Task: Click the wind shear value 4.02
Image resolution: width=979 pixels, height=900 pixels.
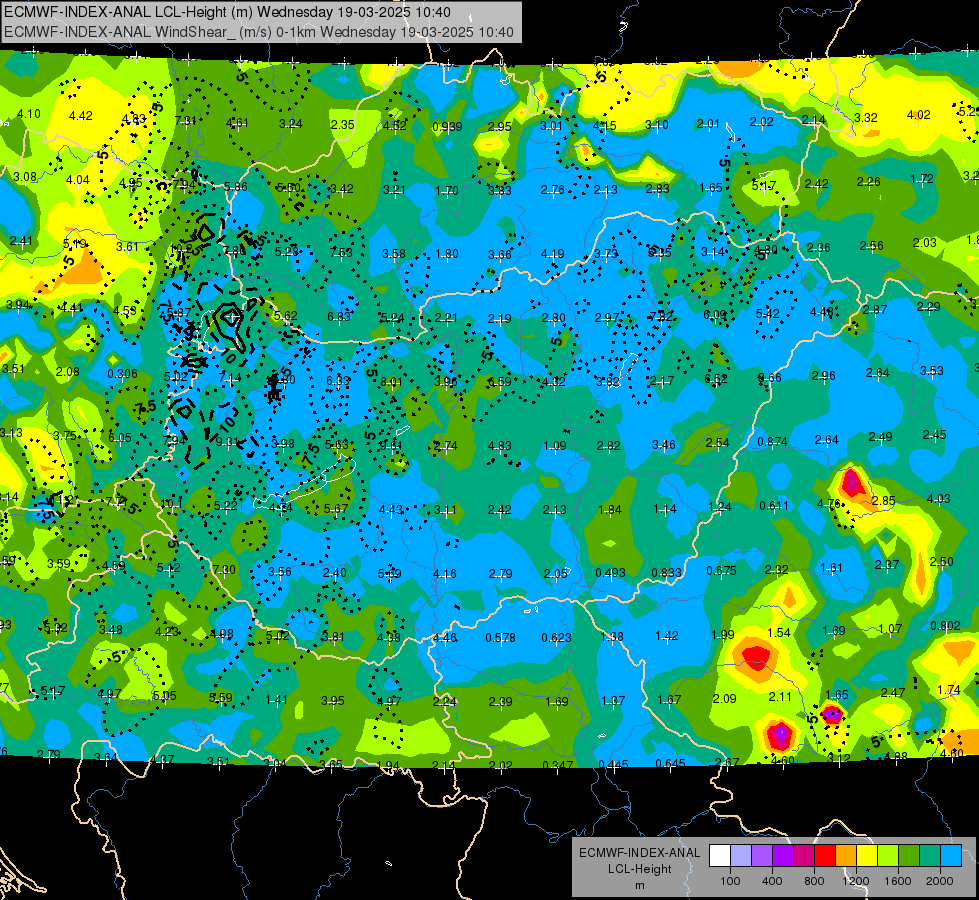Action: (x=918, y=115)
